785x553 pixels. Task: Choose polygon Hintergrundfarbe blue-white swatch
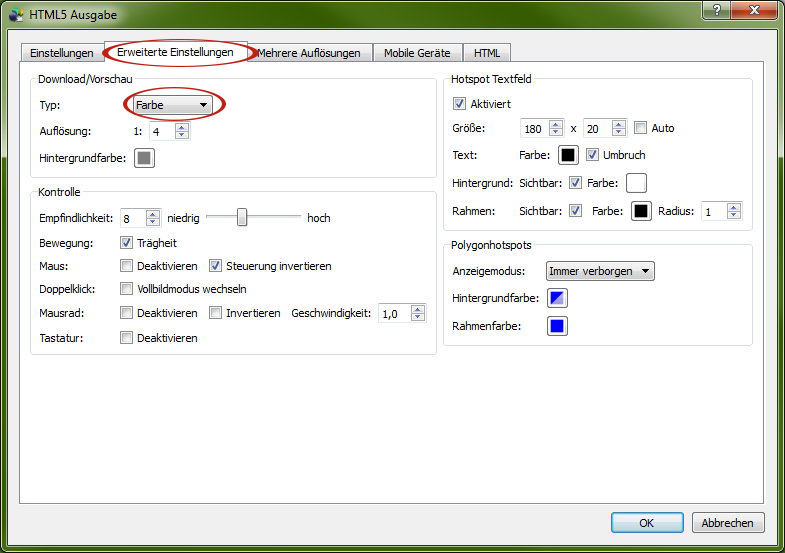click(x=557, y=298)
